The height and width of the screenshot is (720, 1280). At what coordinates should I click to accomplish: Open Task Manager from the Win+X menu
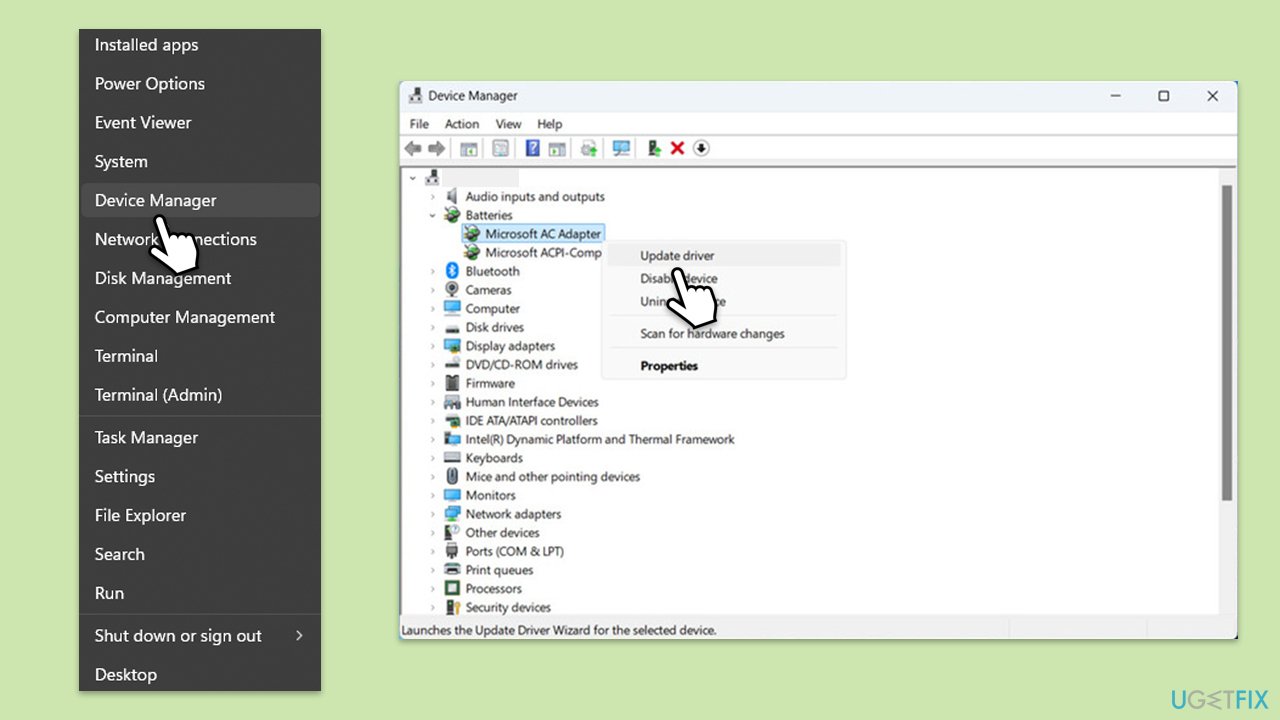200,438
